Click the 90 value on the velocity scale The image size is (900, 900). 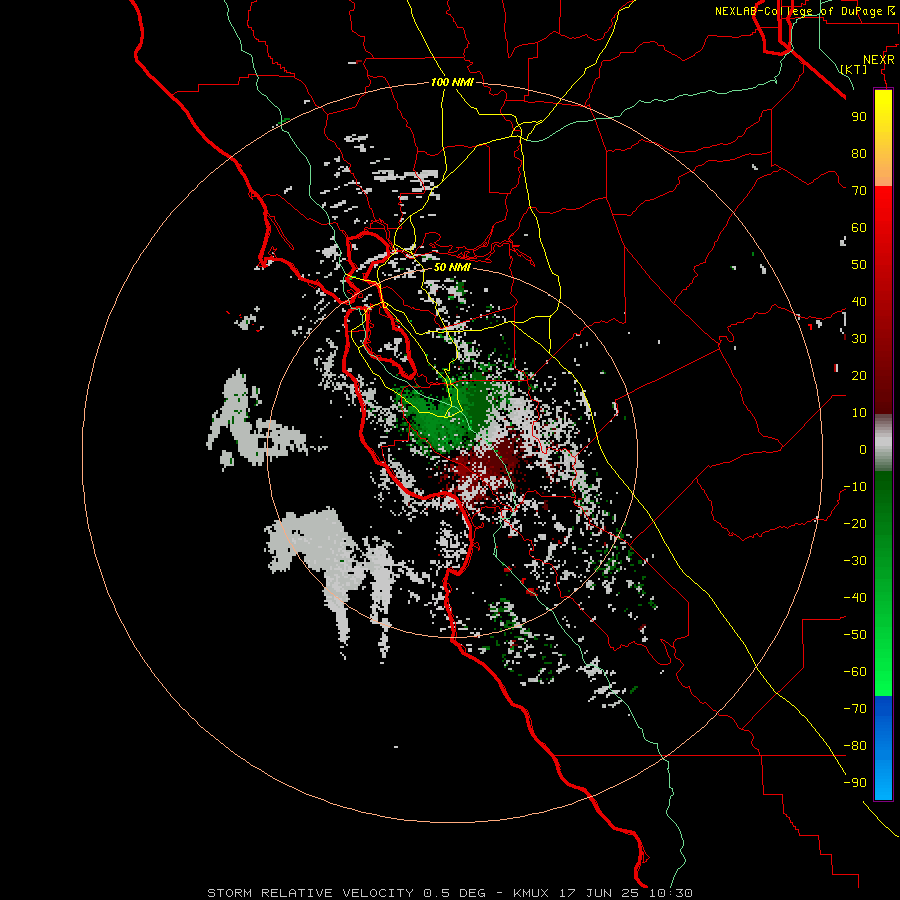click(859, 117)
